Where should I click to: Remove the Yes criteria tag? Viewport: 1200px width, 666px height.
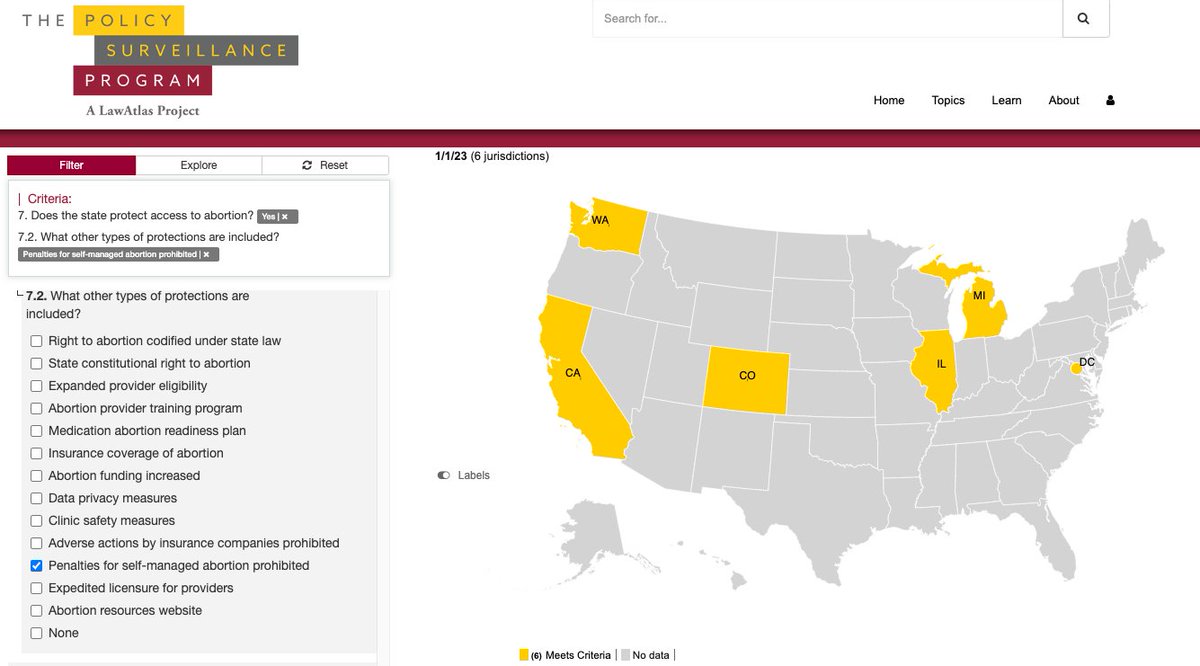click(285, 216)
